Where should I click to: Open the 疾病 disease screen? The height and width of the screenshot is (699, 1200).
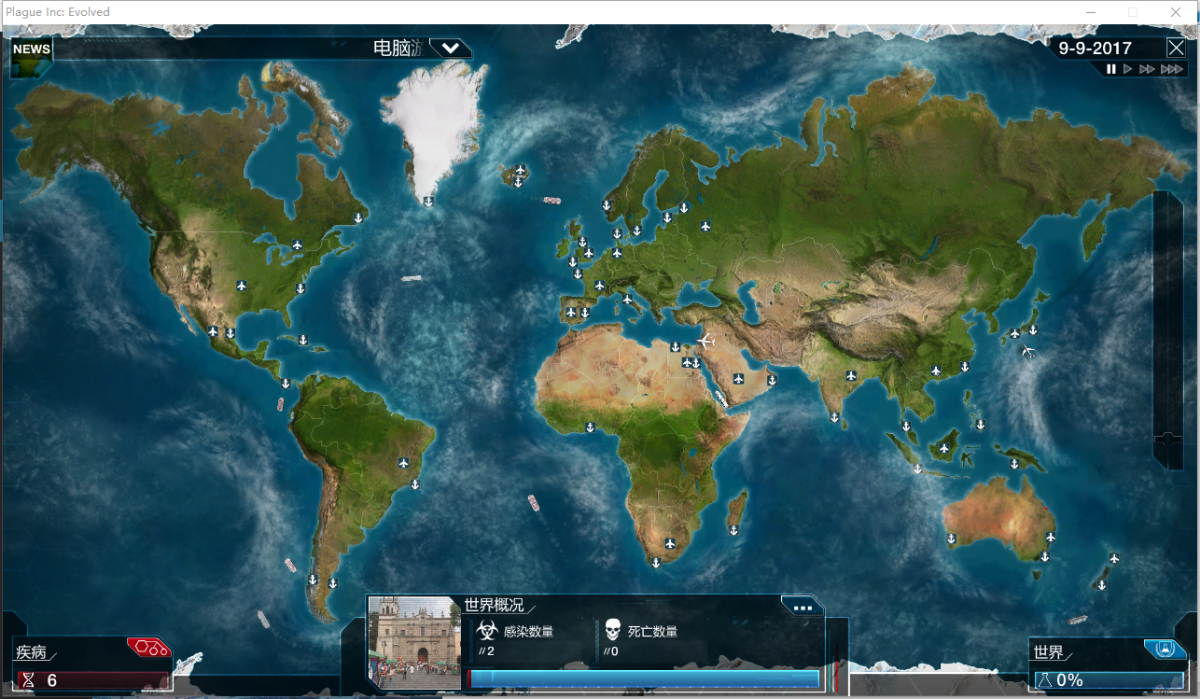(32, 652)
